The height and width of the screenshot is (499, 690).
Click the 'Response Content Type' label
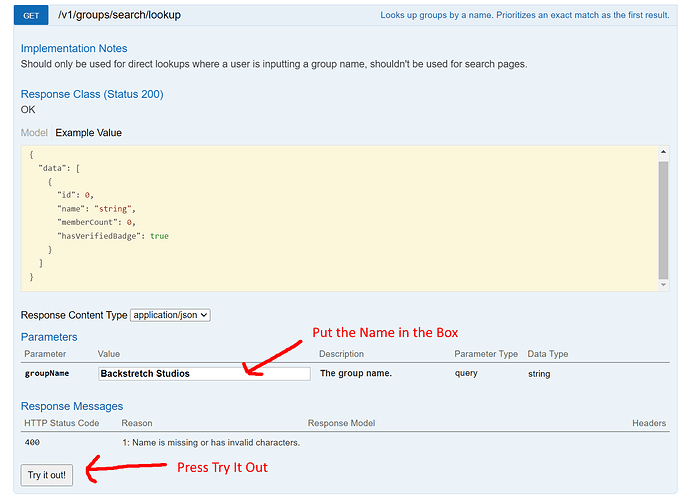coord(74,315)
